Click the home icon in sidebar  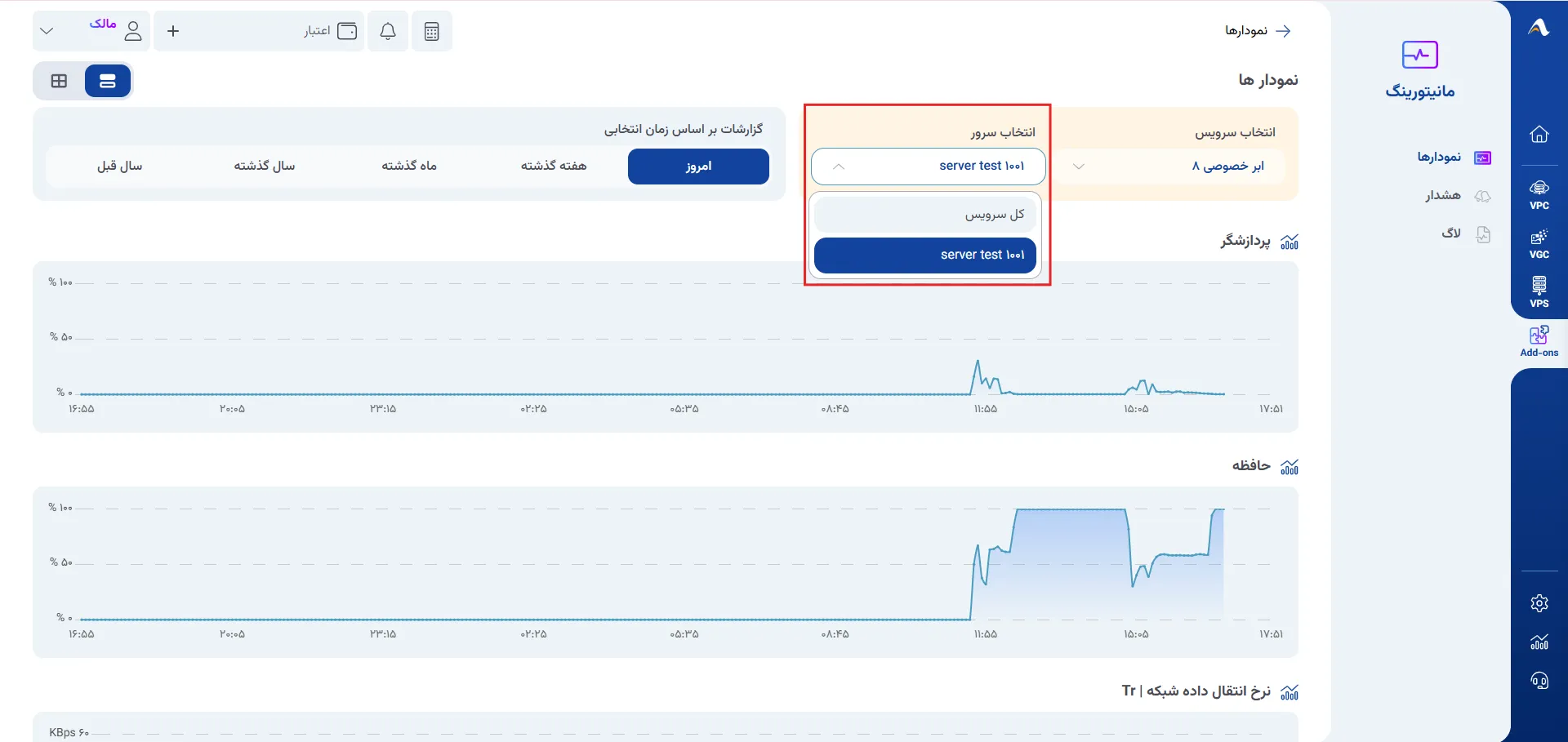[x=1539, y=134]
